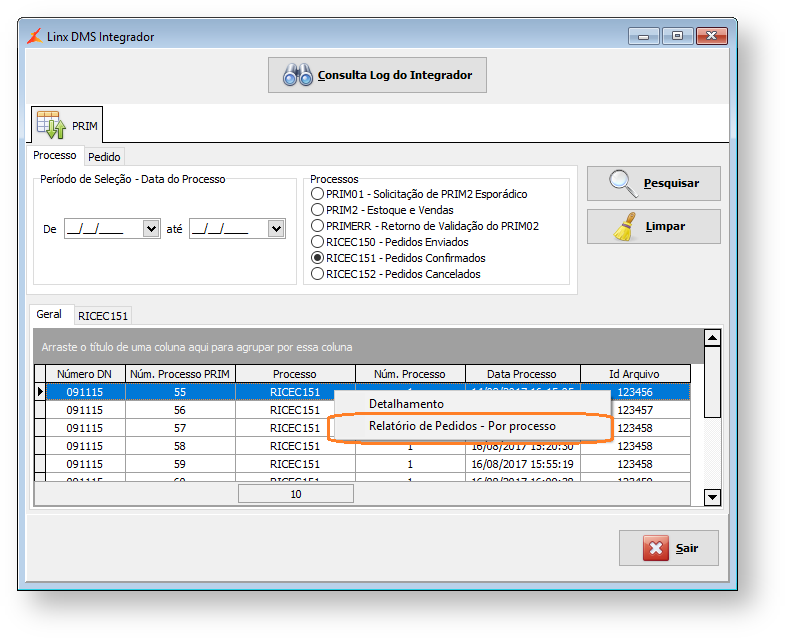Click the group-by column drop area text
The width and height of the screenshot is (786, 639).
coord(196,347)
